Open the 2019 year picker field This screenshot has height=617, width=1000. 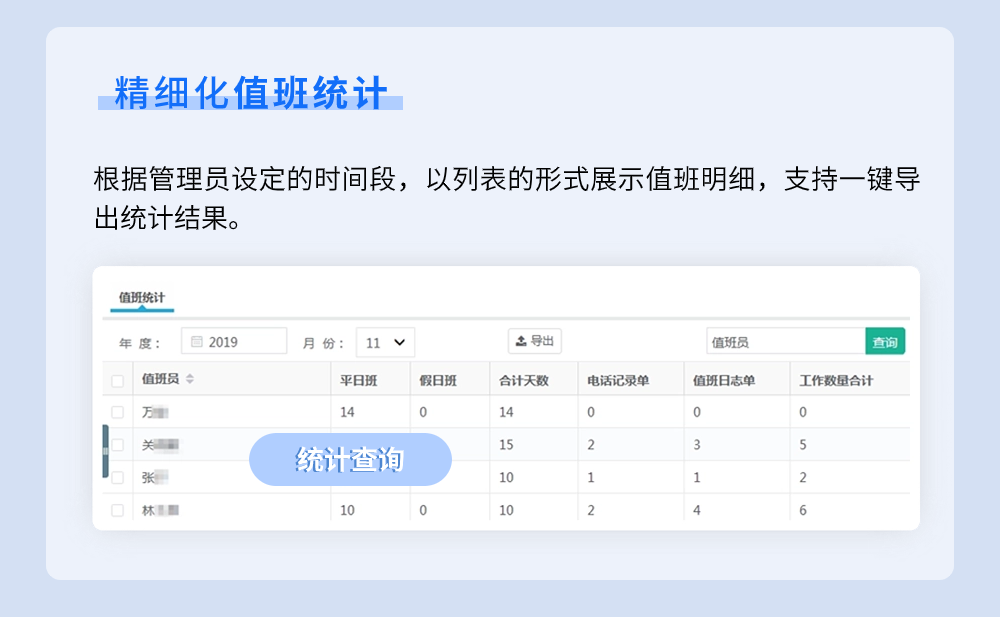(x=234, y=342)
